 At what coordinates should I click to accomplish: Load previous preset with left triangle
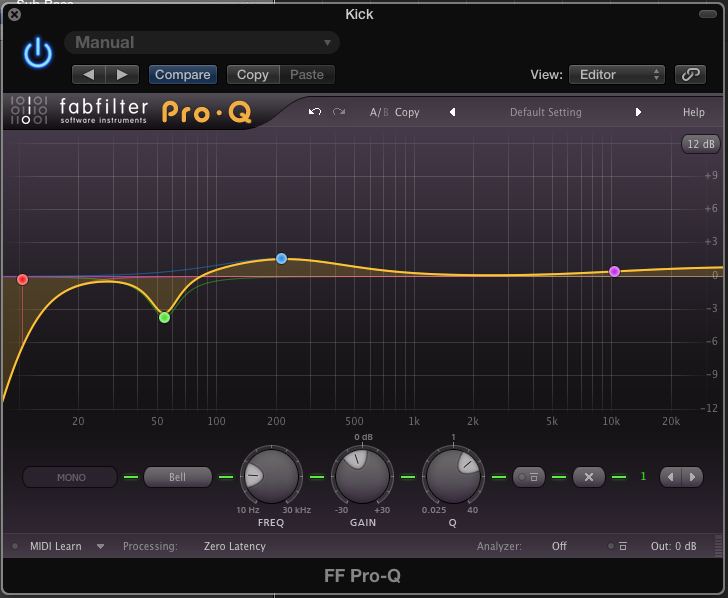tap(452, 112)
